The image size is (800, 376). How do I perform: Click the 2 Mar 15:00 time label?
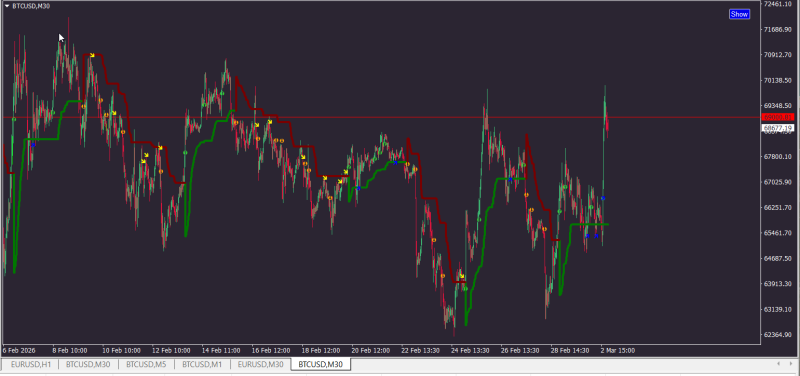point(618,350)
